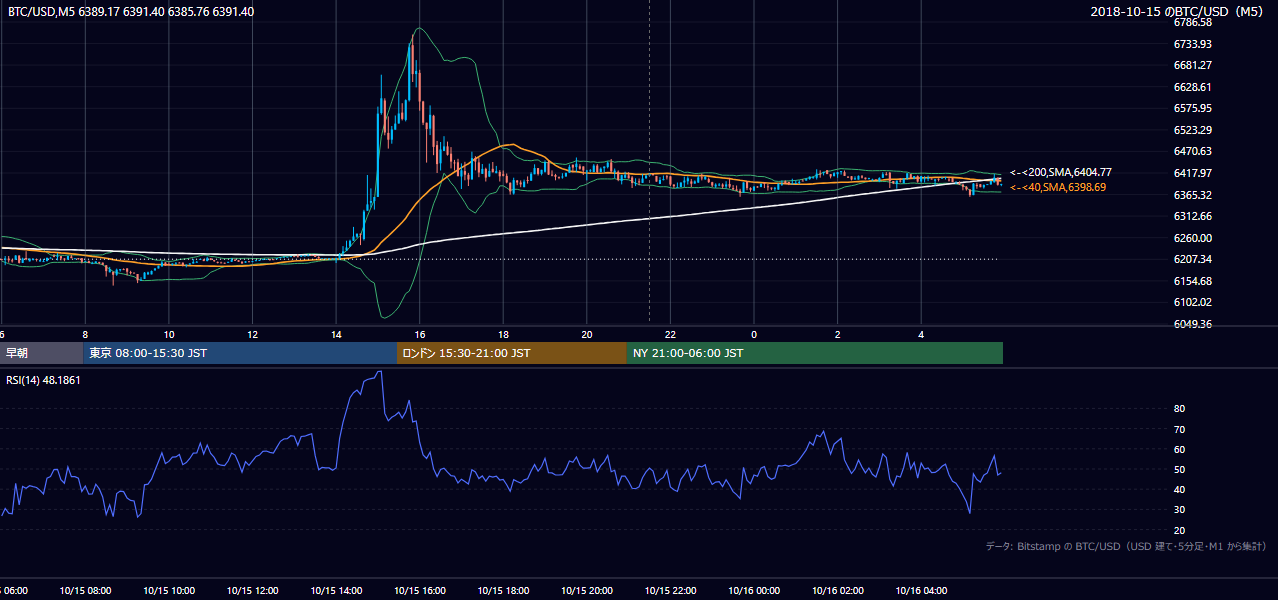Viewport: 1278px width, 600px height.
Task: Click the 10/15 22:00 time axis label
Action: click(x=670, y=591)
